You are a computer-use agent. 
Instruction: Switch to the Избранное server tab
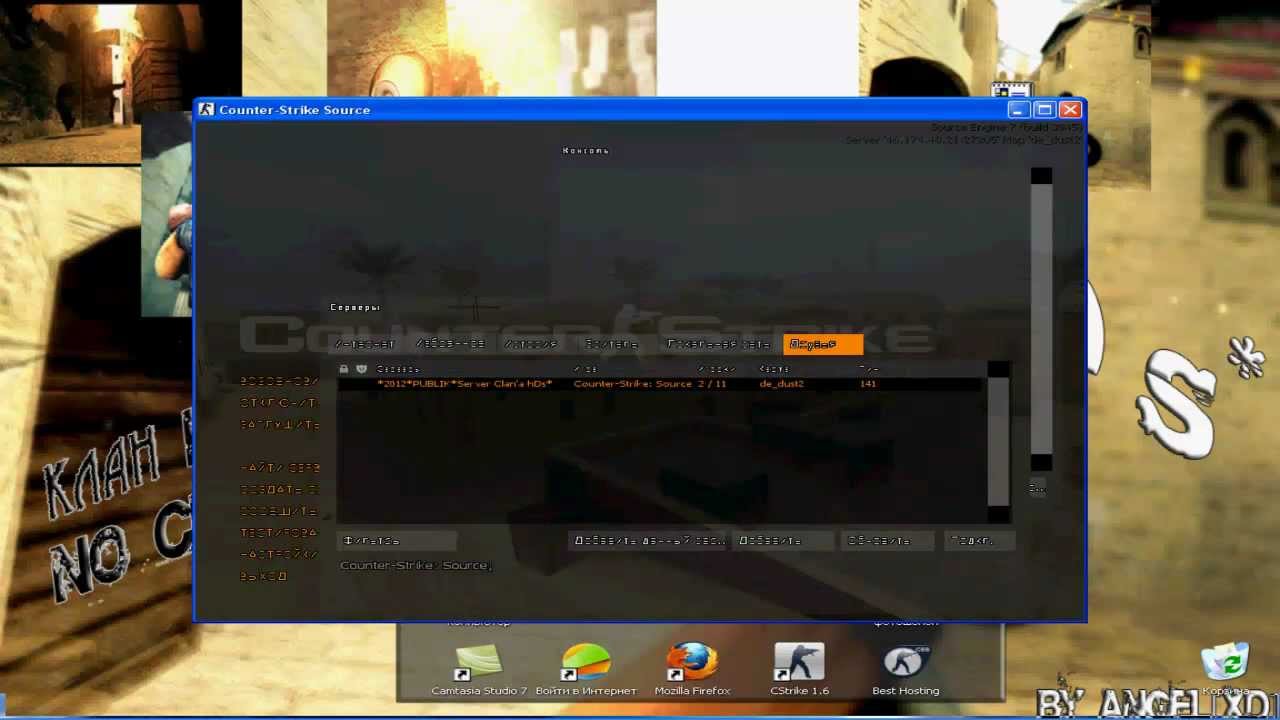451,344
